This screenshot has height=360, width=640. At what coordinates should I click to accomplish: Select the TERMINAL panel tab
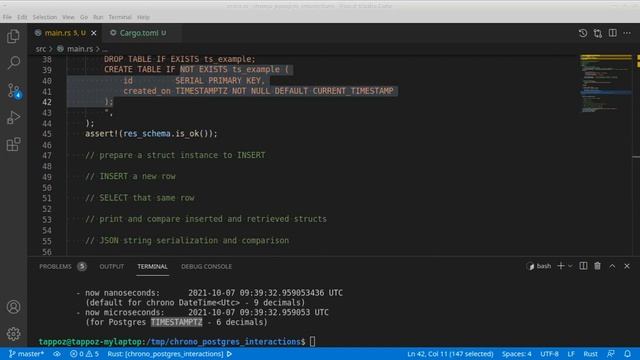(x=153, y=267)
